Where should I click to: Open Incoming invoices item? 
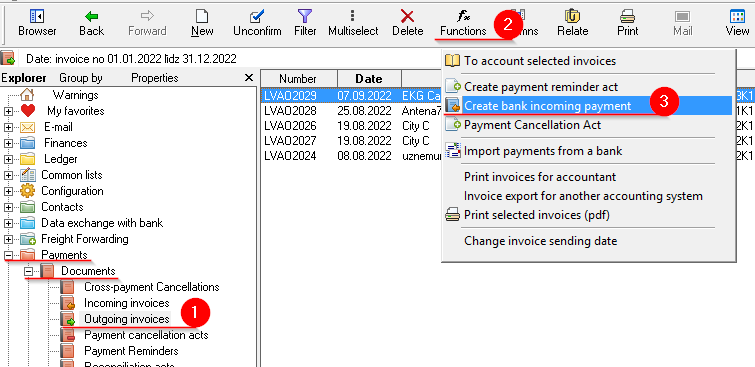(127, 303)
